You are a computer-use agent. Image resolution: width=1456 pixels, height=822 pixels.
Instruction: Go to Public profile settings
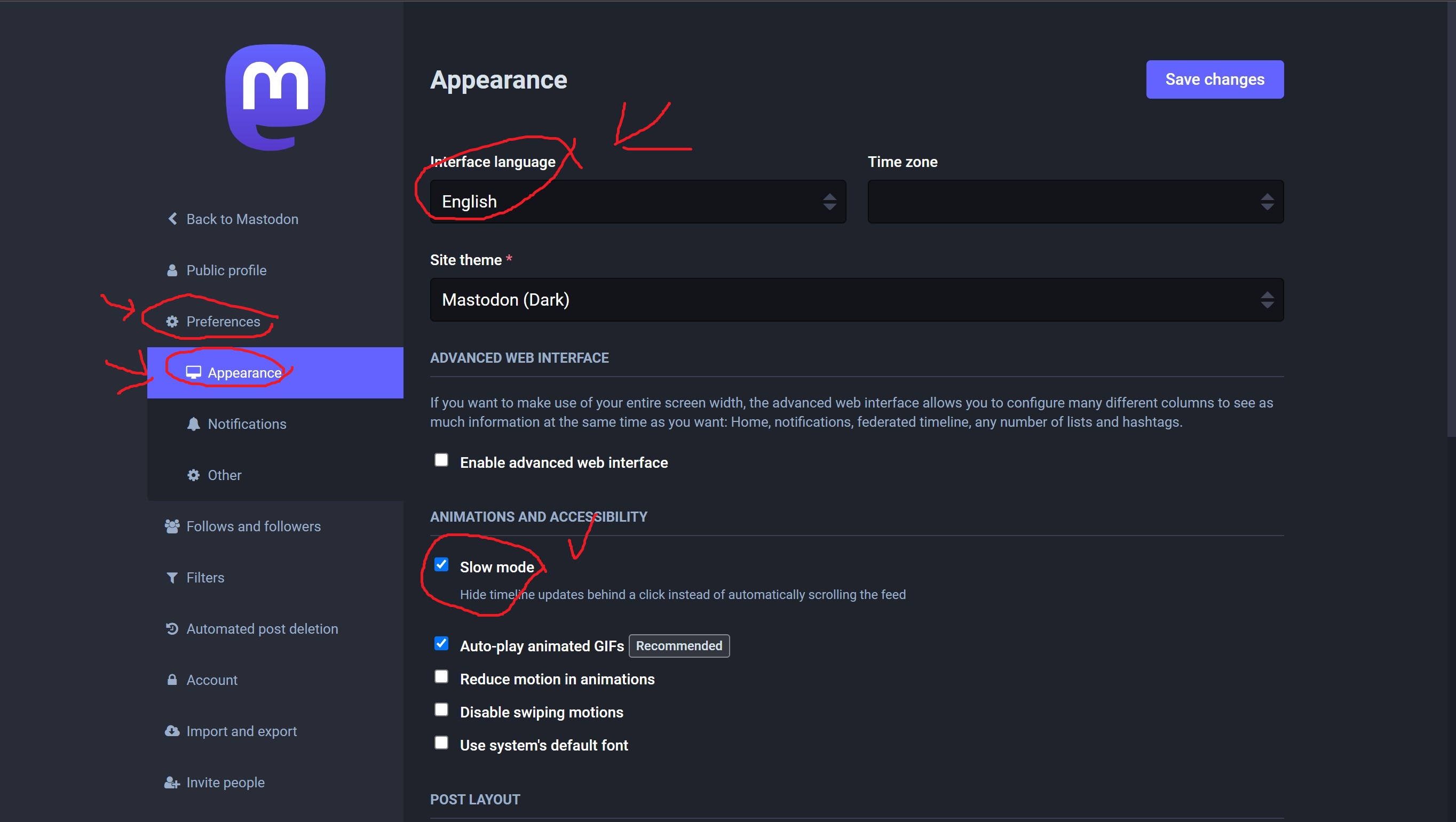point(275,270)
